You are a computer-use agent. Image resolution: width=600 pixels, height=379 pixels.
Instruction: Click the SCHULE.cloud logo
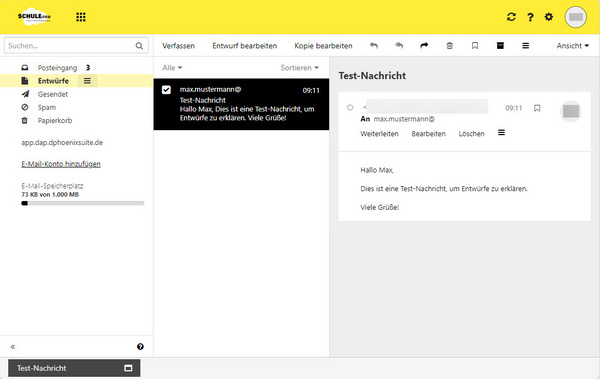click(x=34, y=17)
